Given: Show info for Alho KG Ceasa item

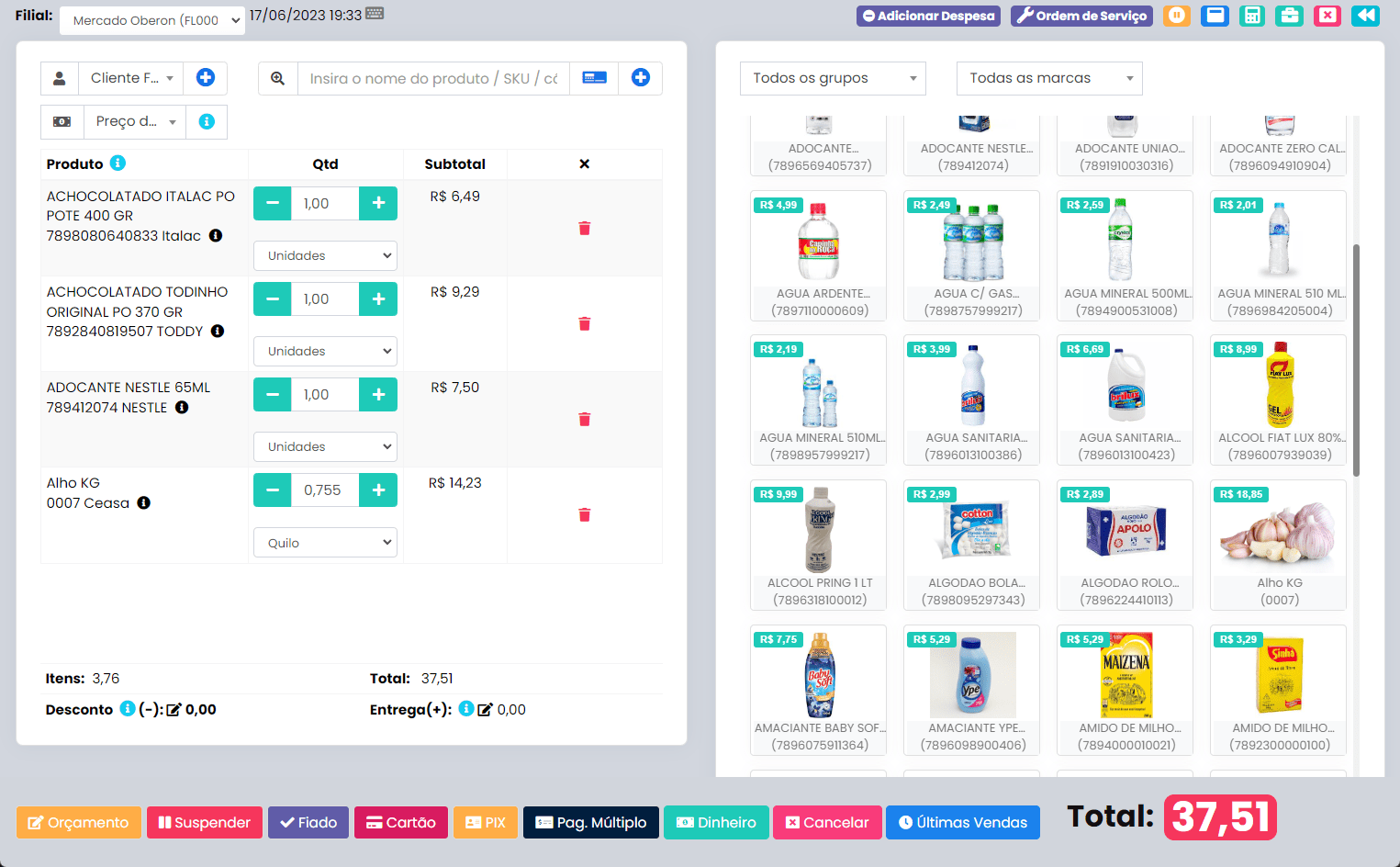Looking at the screenshot, I should point(144,502).
